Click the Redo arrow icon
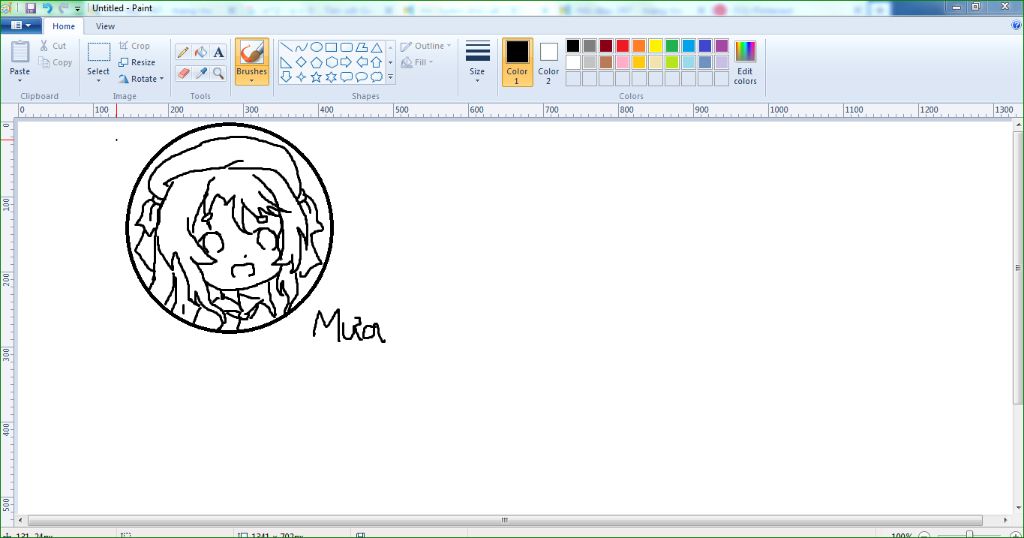Screen dimensions: 1024x538 pyautogui.click(x=63, y=8)
